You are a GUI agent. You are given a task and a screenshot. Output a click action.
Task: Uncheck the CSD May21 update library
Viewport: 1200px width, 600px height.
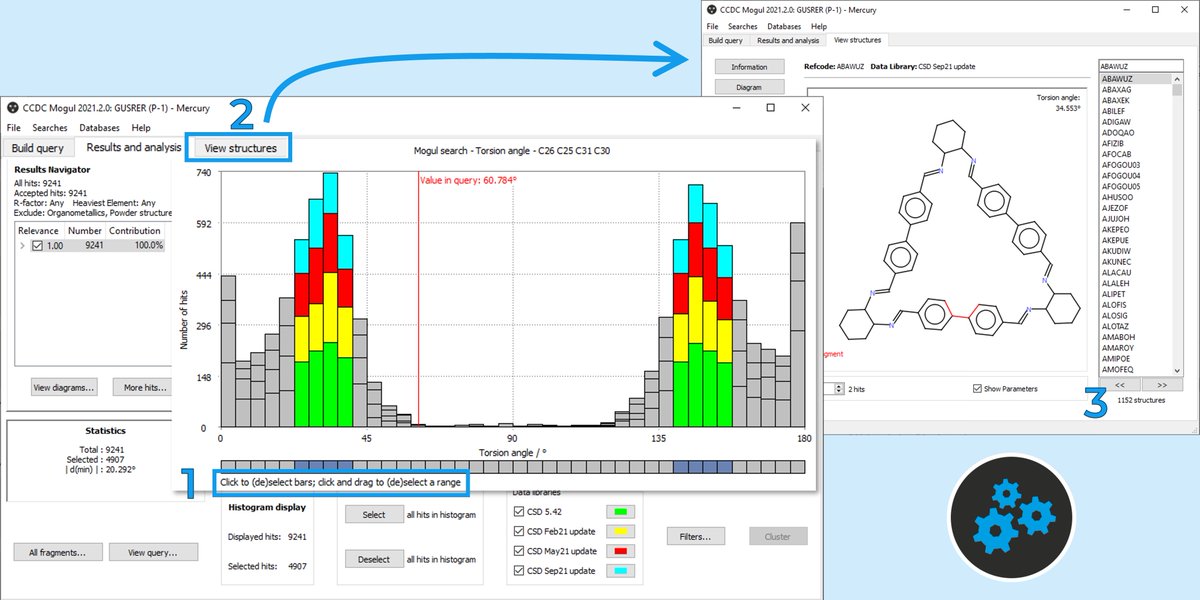518,551
